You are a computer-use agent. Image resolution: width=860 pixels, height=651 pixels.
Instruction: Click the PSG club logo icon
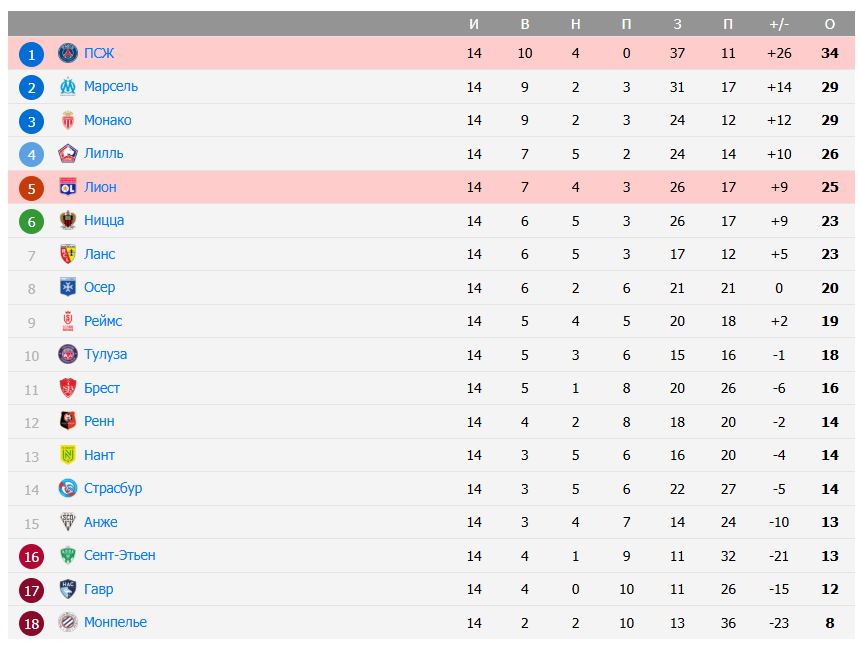[x=67, y=53]
